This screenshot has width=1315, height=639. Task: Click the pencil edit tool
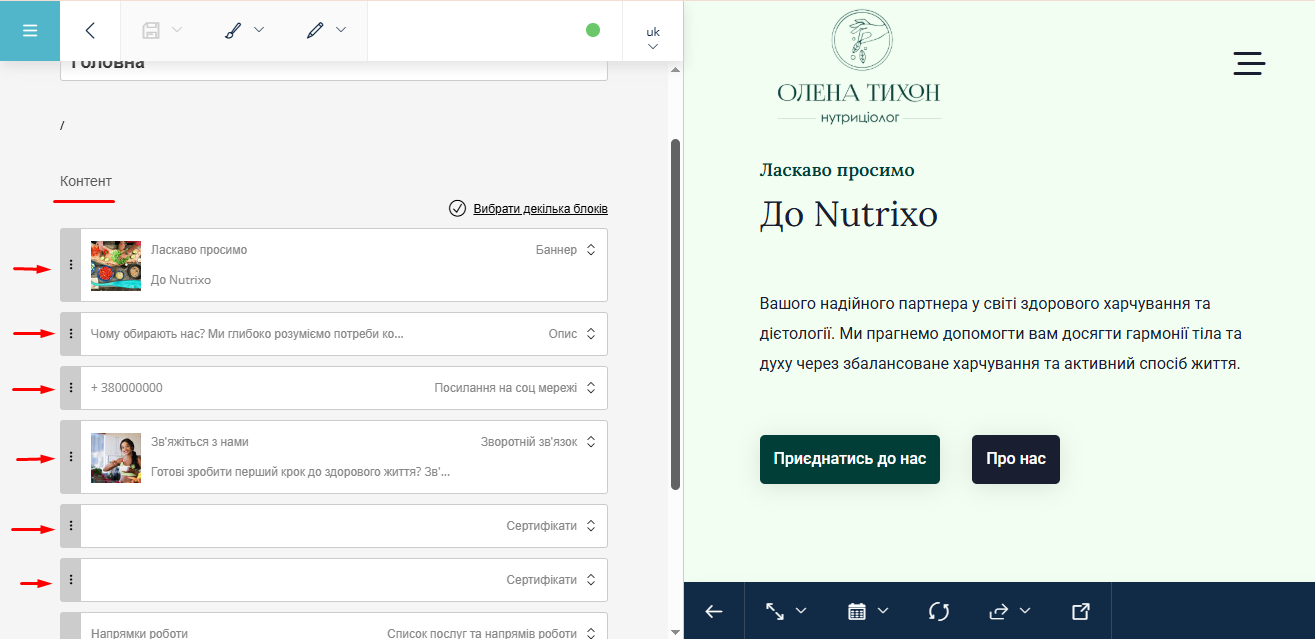click(315, 30)
